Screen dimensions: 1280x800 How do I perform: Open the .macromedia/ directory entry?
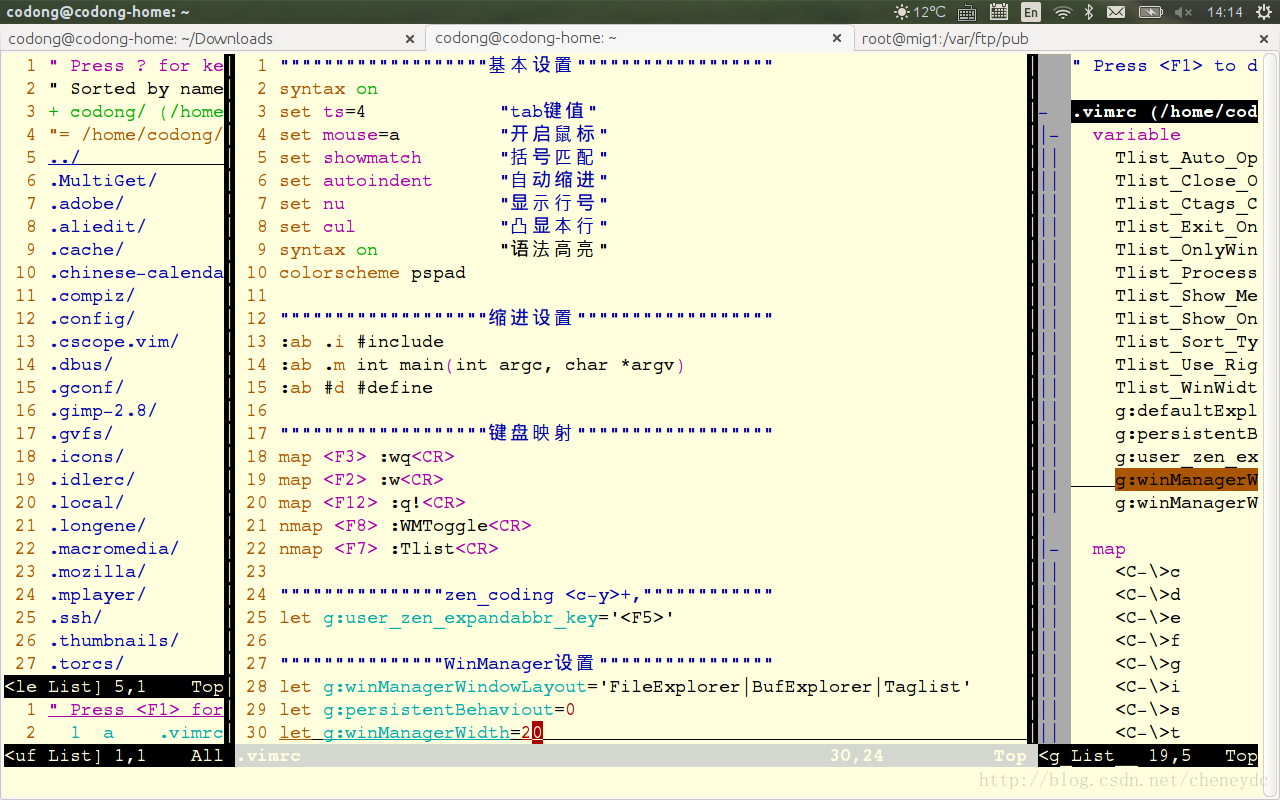coord(114,549)
